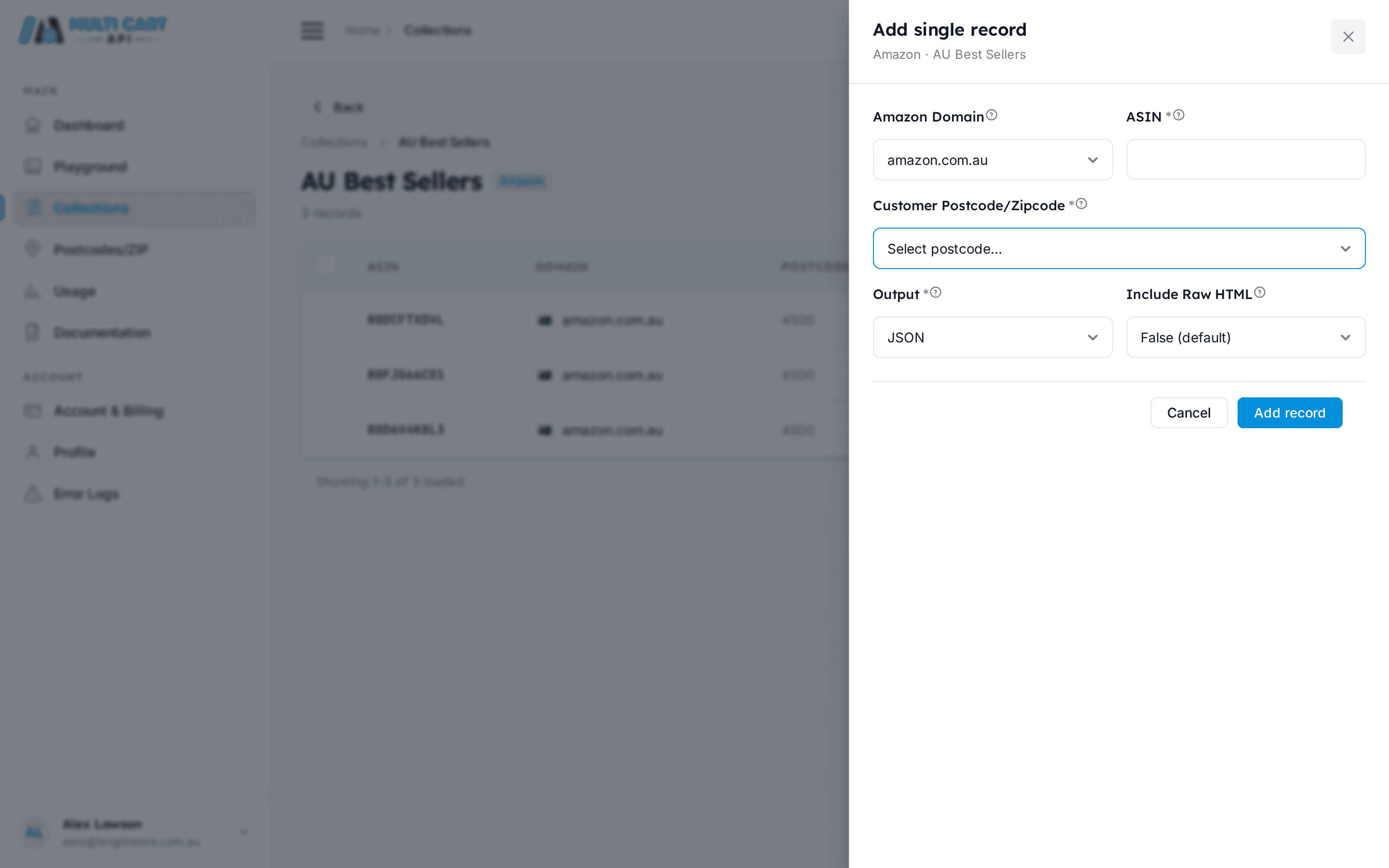Open Usage in the sidebar
The image size is (1389, 868).
click(135, 291)
